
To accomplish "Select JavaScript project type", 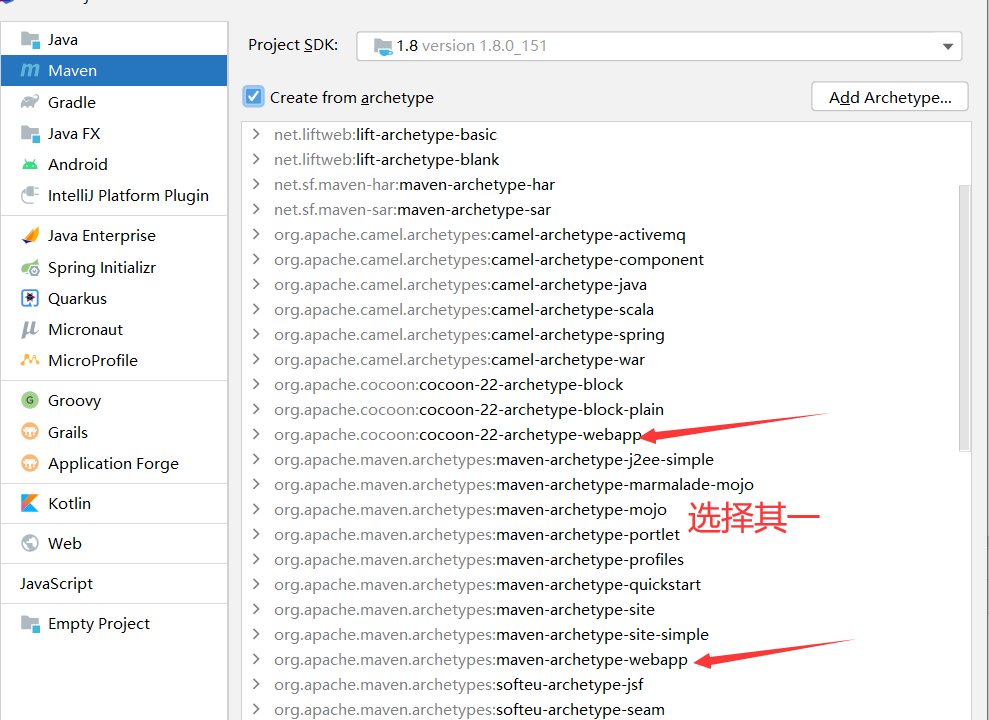I will click(x=56, y=584).
